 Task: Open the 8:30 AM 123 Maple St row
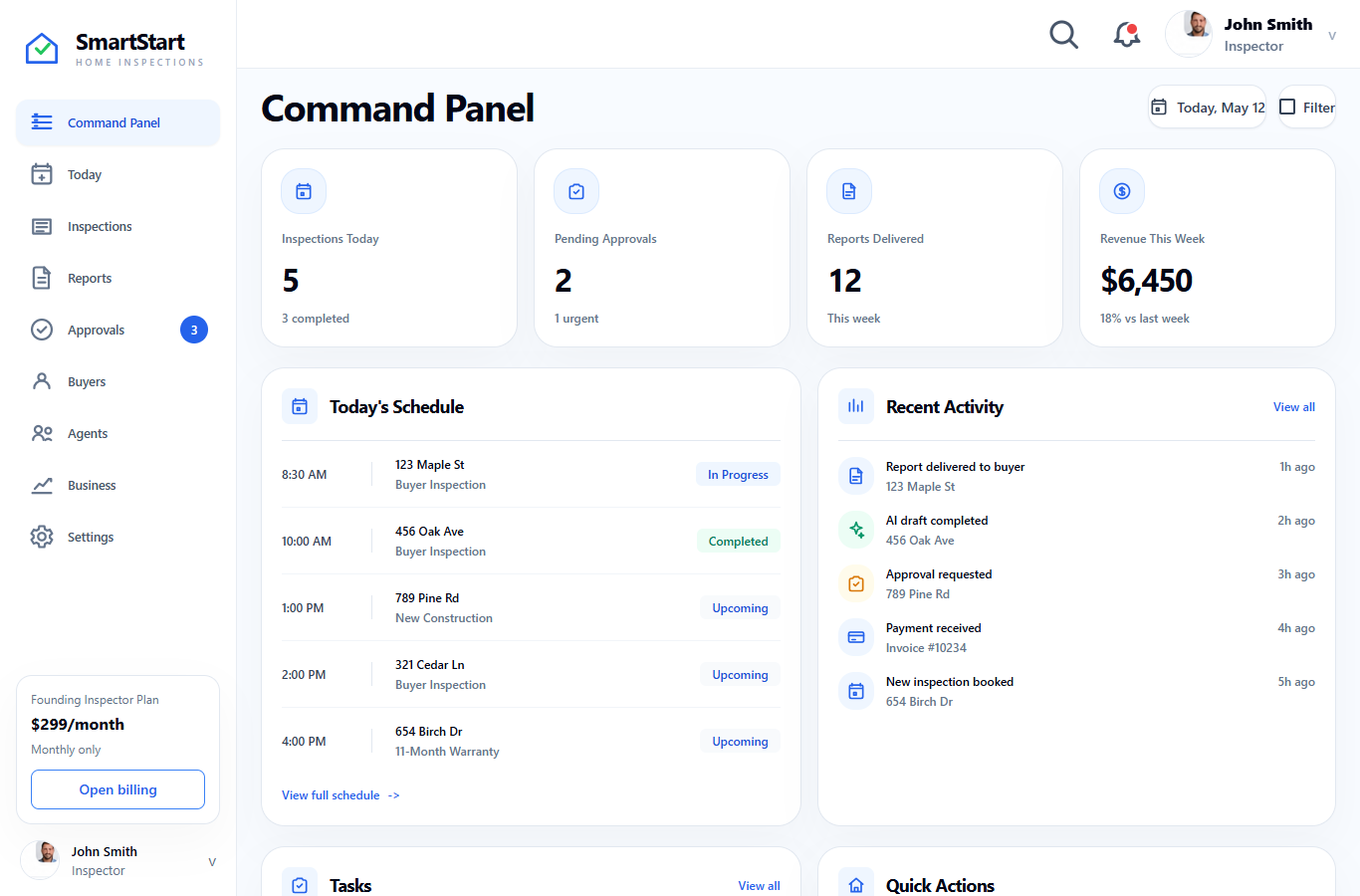tap(531, 475)
